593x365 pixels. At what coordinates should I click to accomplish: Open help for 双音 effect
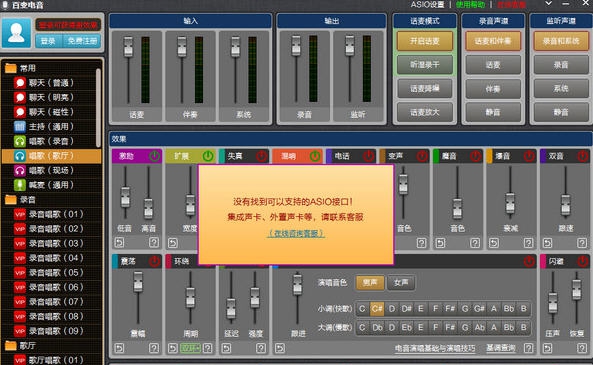point(582,242)
